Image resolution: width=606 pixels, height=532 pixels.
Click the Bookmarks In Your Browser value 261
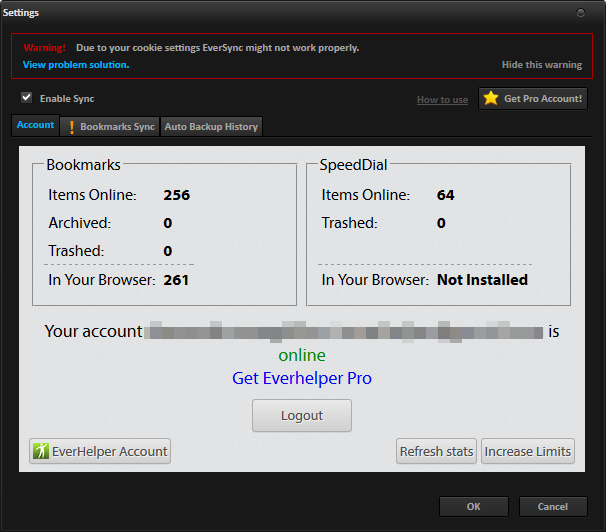pyautogui.click(x=176, y=280)
